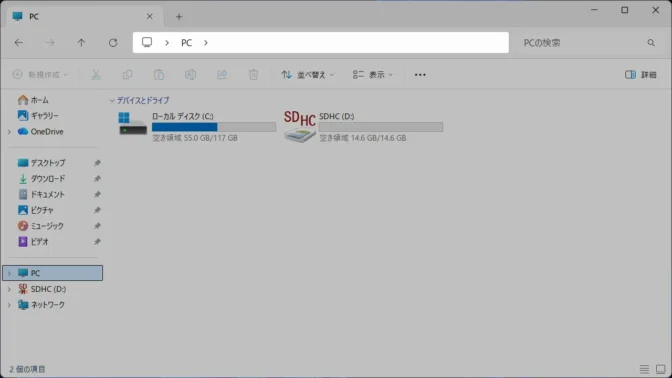The width and height of the screenshot is (672, 378).
Task: Go up one folder level
Action: pyautogui.click(x=81, y=42)
